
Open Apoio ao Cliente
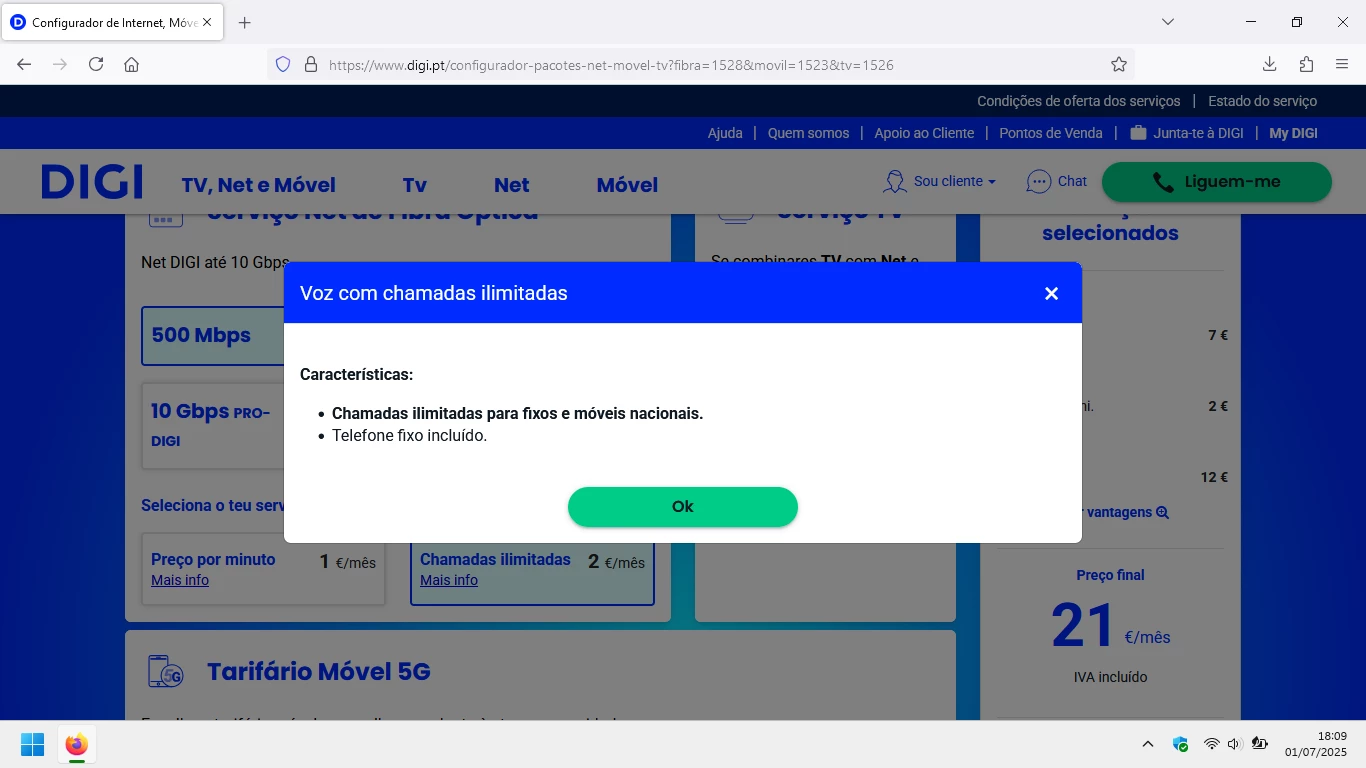point(924,133)
